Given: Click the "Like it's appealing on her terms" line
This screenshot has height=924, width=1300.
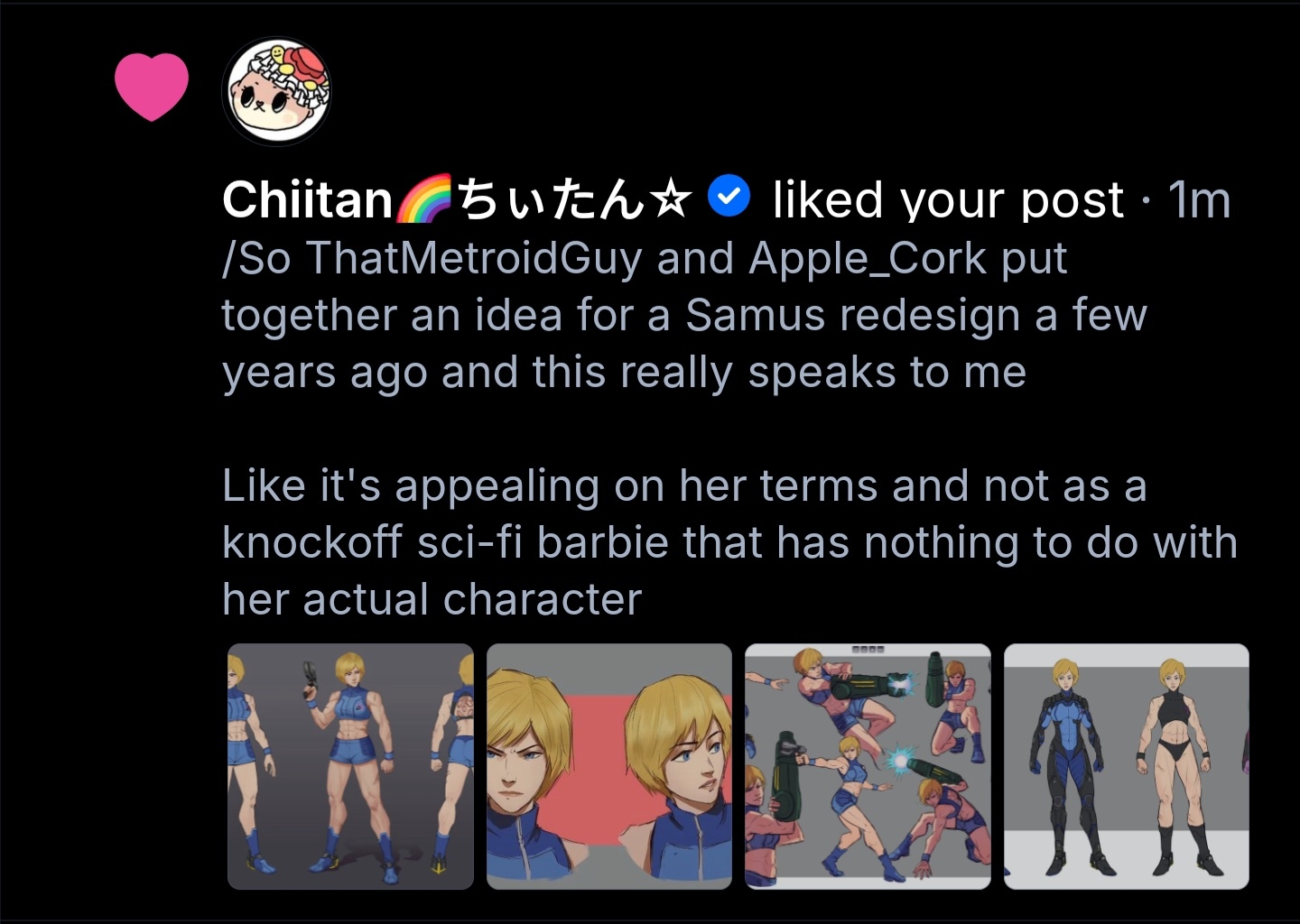Looking at the screenshot, I should (x=683, y=486).
